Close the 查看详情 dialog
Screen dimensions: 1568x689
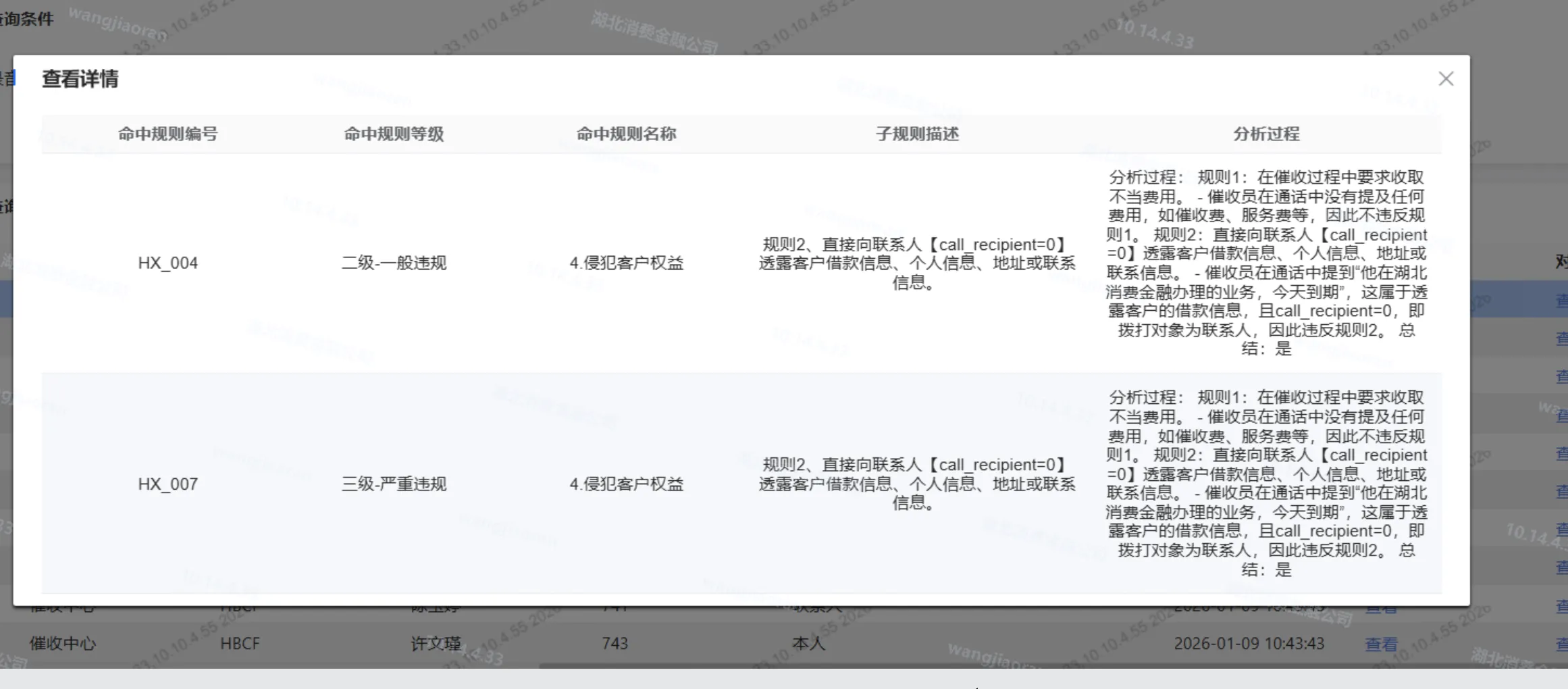click(1445, 79)
